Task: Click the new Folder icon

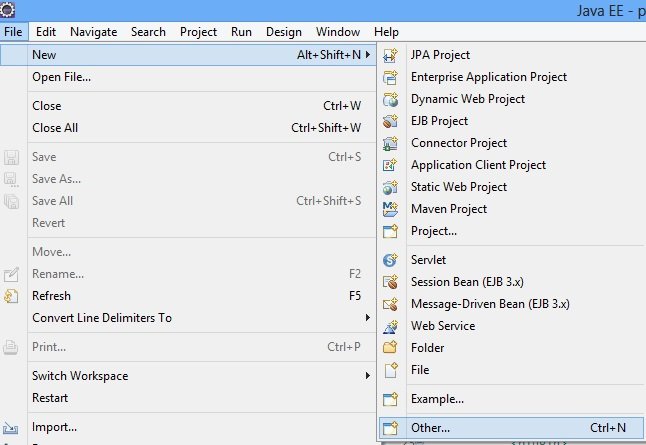Action: click(x=390, y=348)
